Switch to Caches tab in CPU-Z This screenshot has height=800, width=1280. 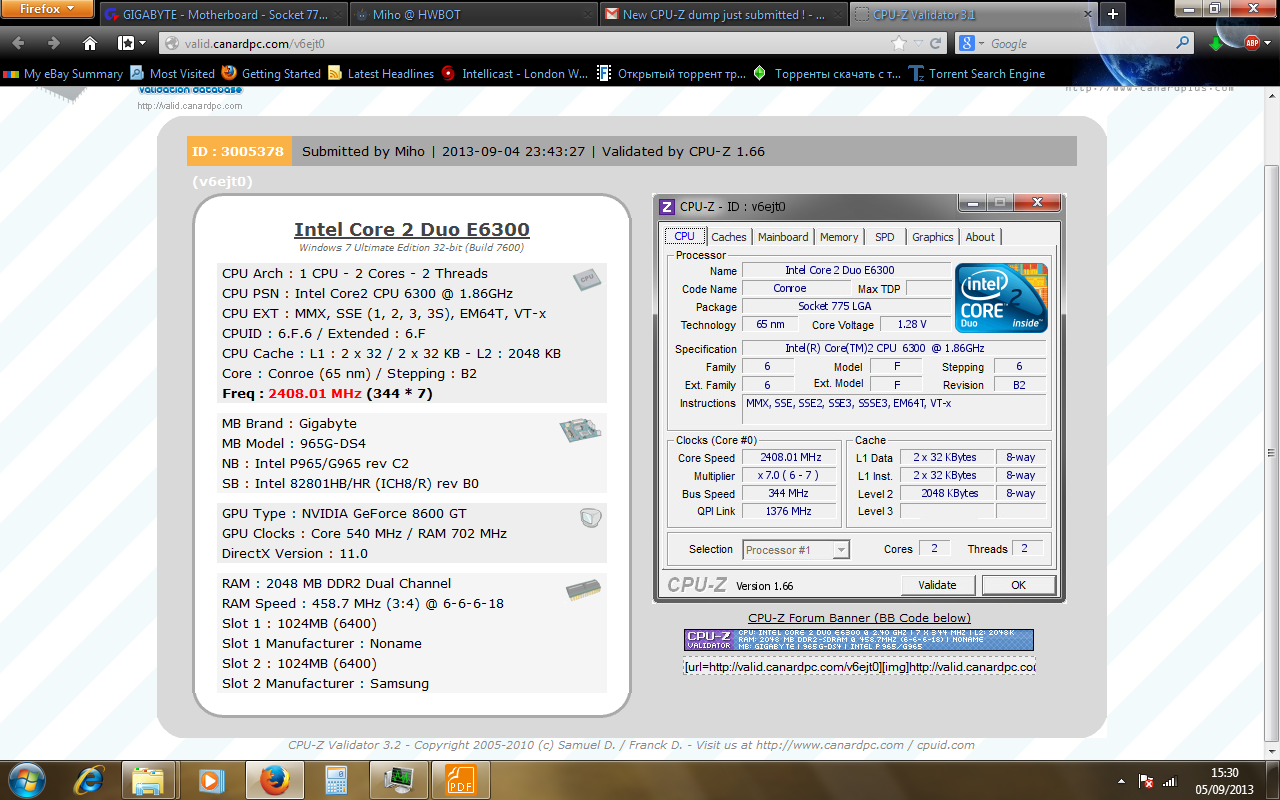(729, 237)
